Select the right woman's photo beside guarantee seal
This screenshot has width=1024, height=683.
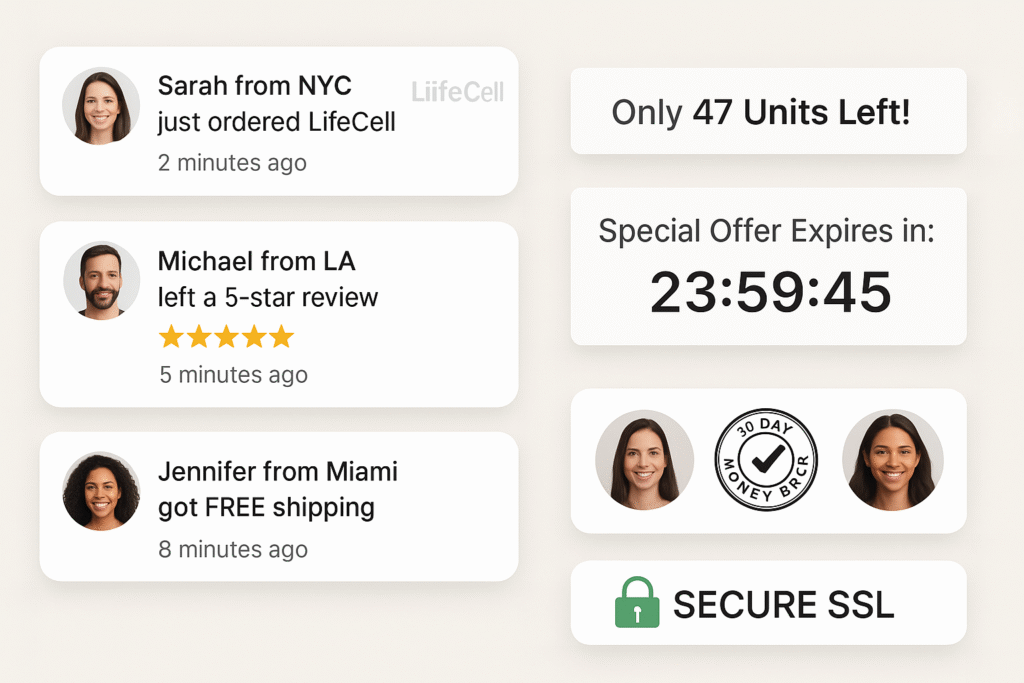tap(893, 460)
